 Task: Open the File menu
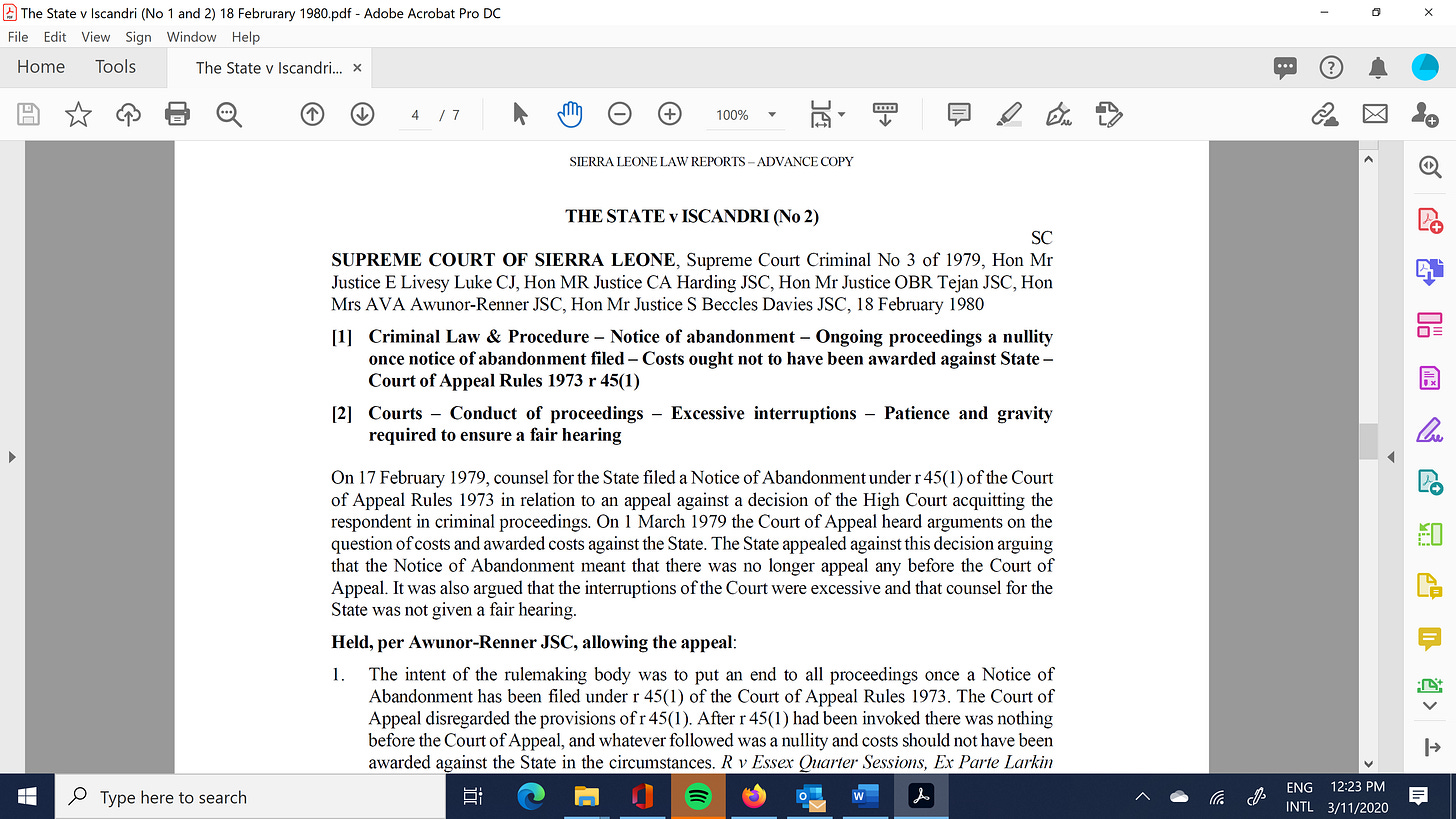[19, 37]
